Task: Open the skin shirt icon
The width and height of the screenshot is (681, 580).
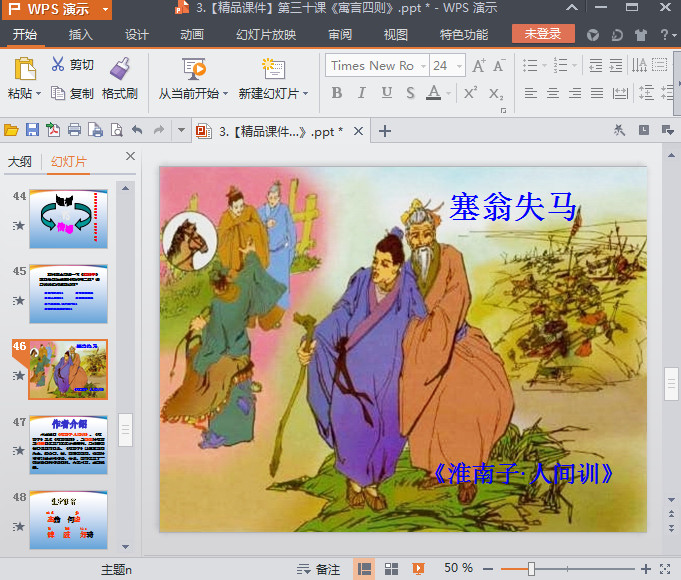Action: [641, 35]
